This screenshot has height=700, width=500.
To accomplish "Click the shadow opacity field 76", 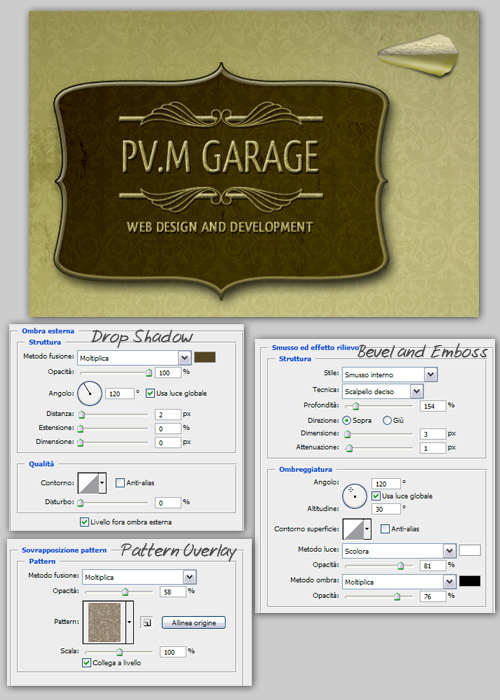I will coord(433,596).
